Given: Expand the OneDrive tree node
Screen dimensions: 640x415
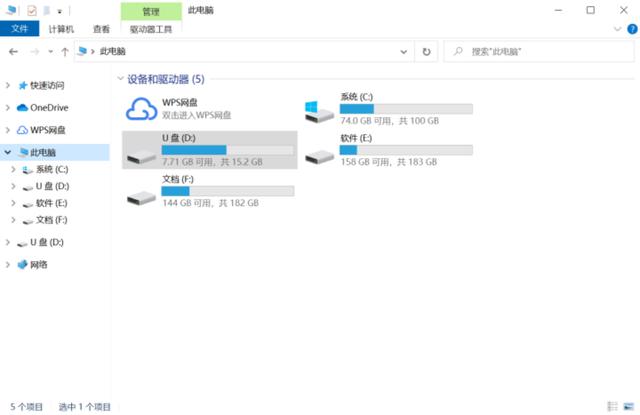Looking at the screenshot, I should pyautogui.click(x=9, y=107).
